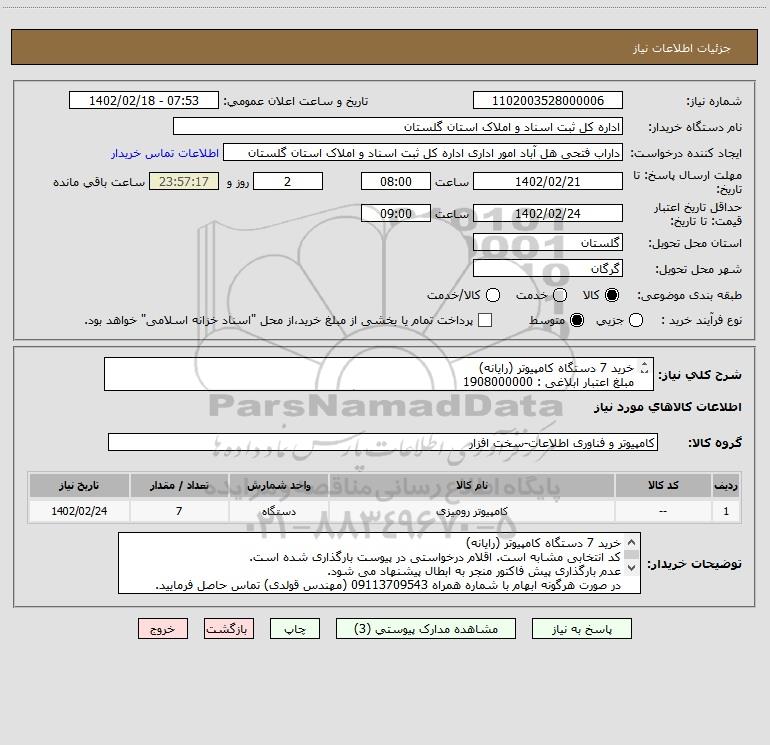Click the تاریخ نیاز column header

click(79, 486)
